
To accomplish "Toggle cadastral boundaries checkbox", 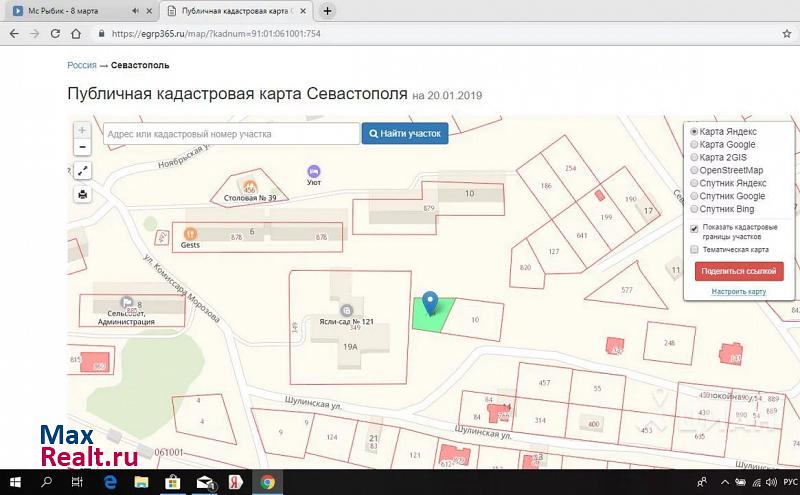I will tap(695, 228).
